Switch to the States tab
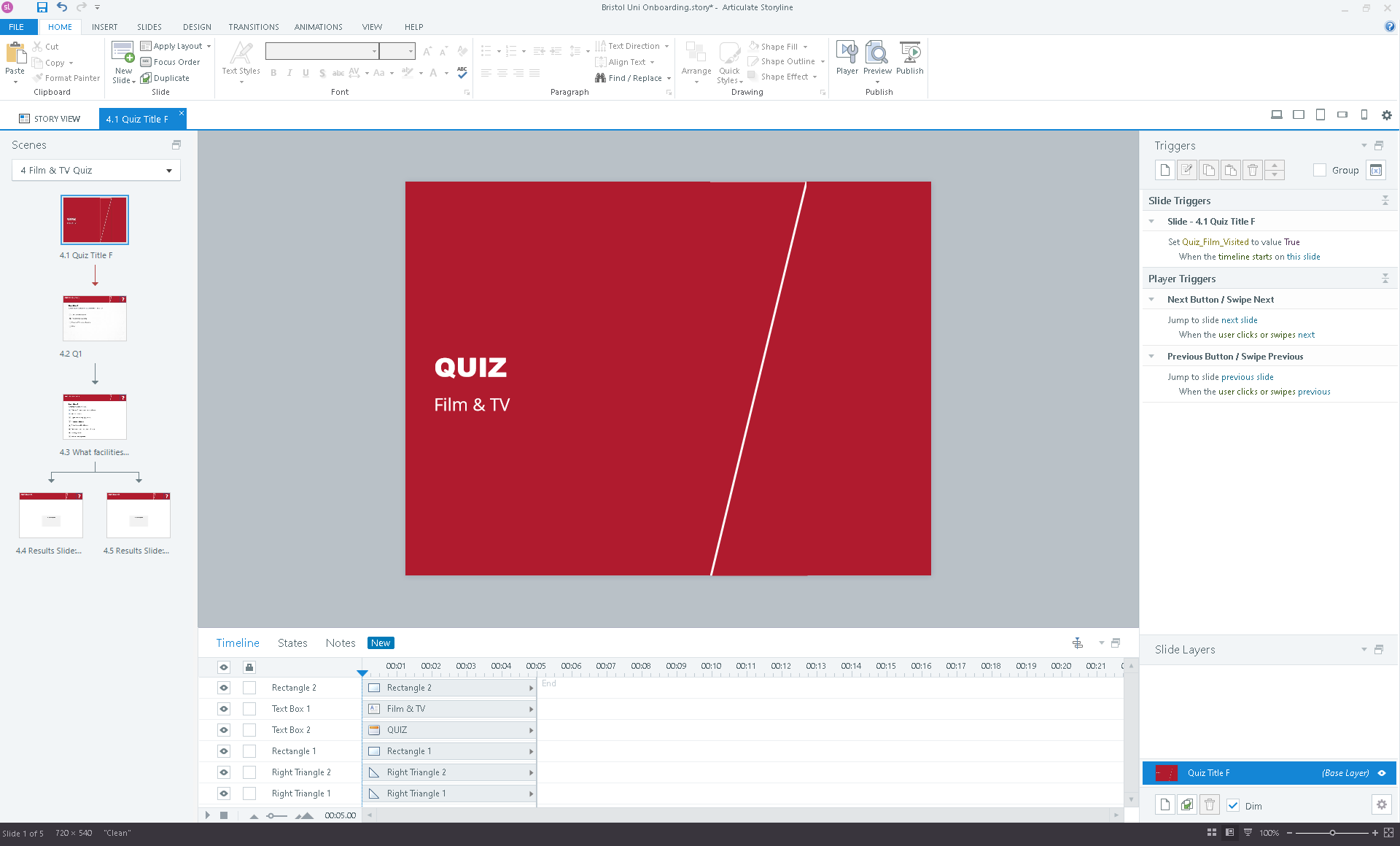1400x846 pixels. [292, 643]
